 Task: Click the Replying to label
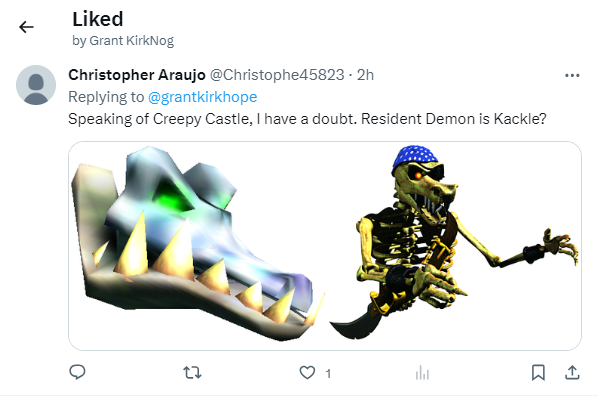pos(106,97)
